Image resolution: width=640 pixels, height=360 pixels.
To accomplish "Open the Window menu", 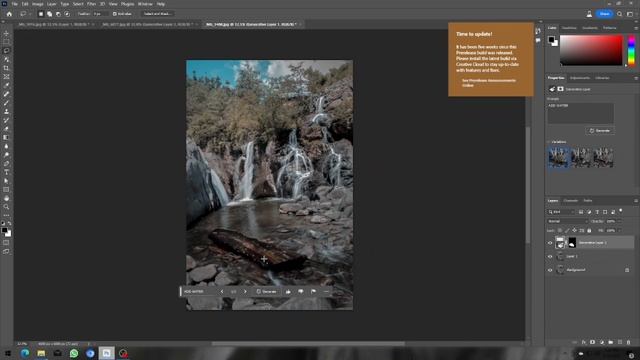I will click(x=145, y=4).
